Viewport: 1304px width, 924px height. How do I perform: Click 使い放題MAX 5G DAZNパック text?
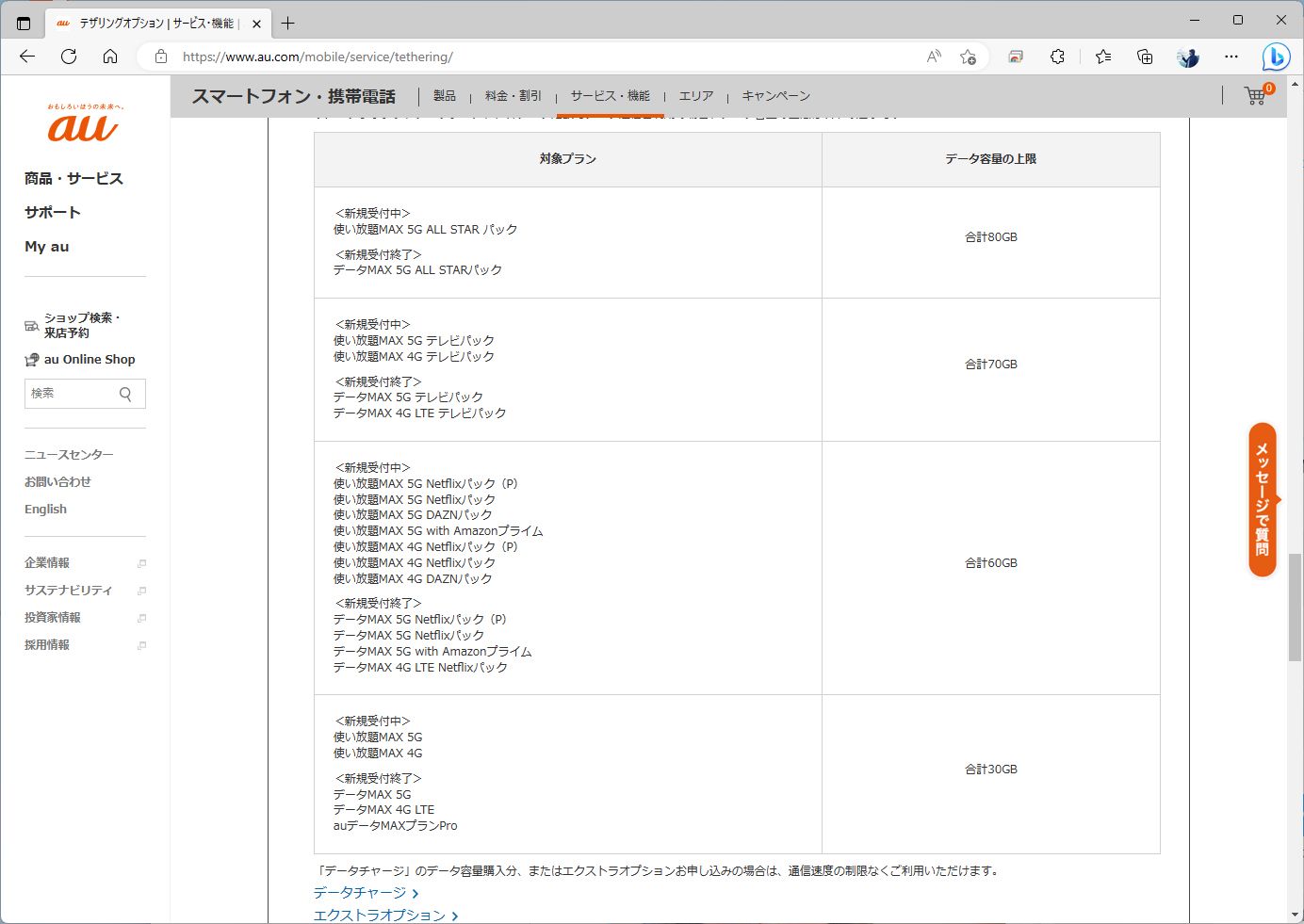[x=413, y=515]
